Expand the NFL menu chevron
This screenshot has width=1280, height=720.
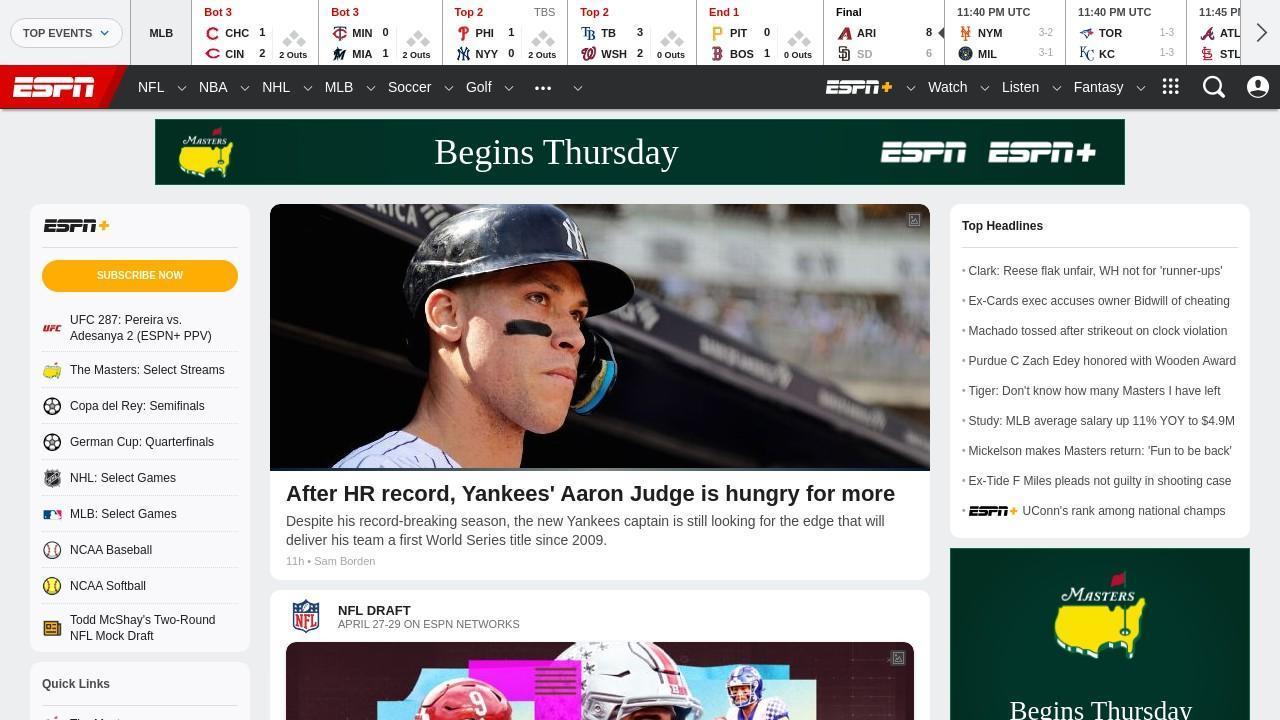tap(181, 88)
